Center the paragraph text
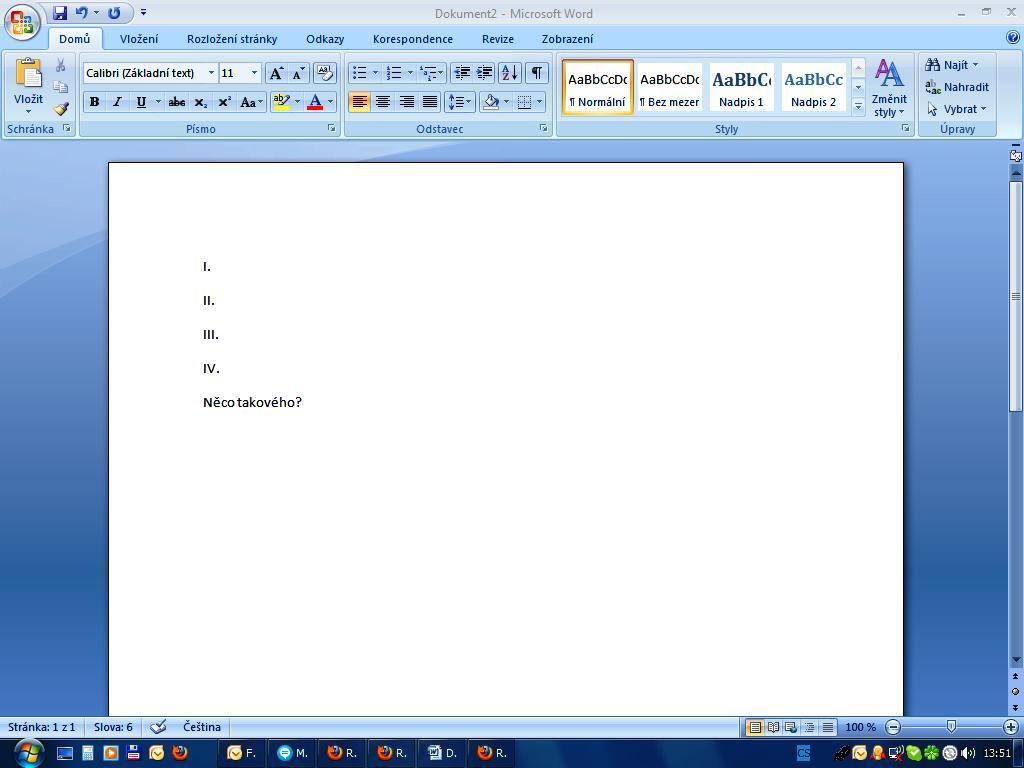Screen dimensions: 1024x768 pos(383,102)
